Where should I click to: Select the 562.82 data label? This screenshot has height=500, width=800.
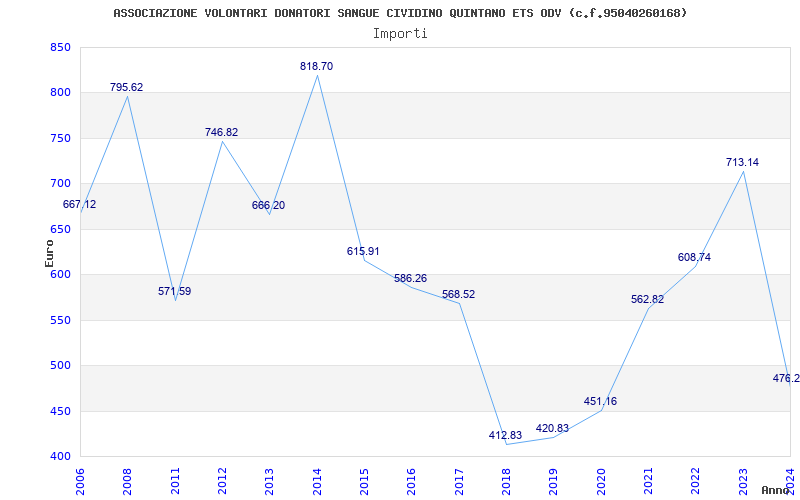(647, 299)
